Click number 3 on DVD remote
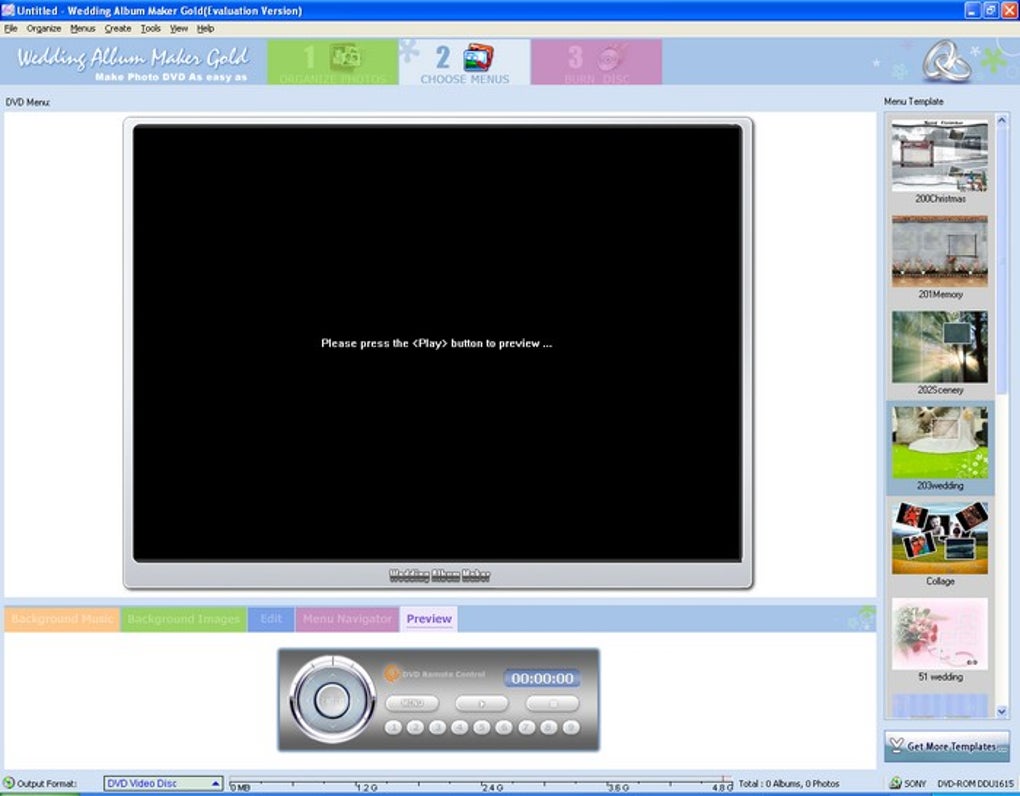The image size is (1020, 796). coord(437,728)
